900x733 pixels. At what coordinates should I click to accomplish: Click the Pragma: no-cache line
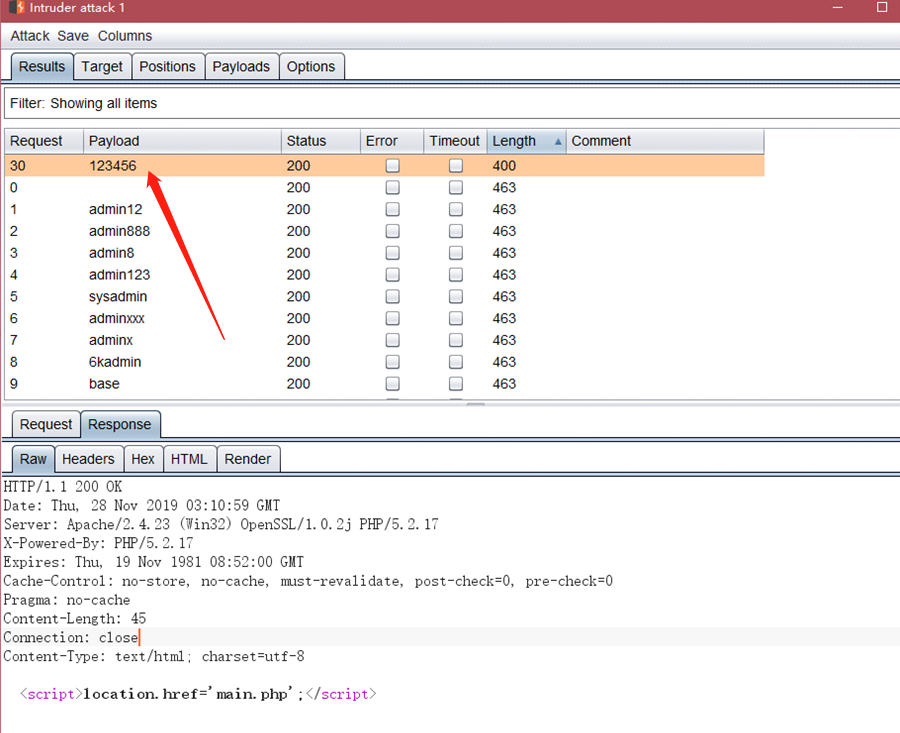[67, 600]
